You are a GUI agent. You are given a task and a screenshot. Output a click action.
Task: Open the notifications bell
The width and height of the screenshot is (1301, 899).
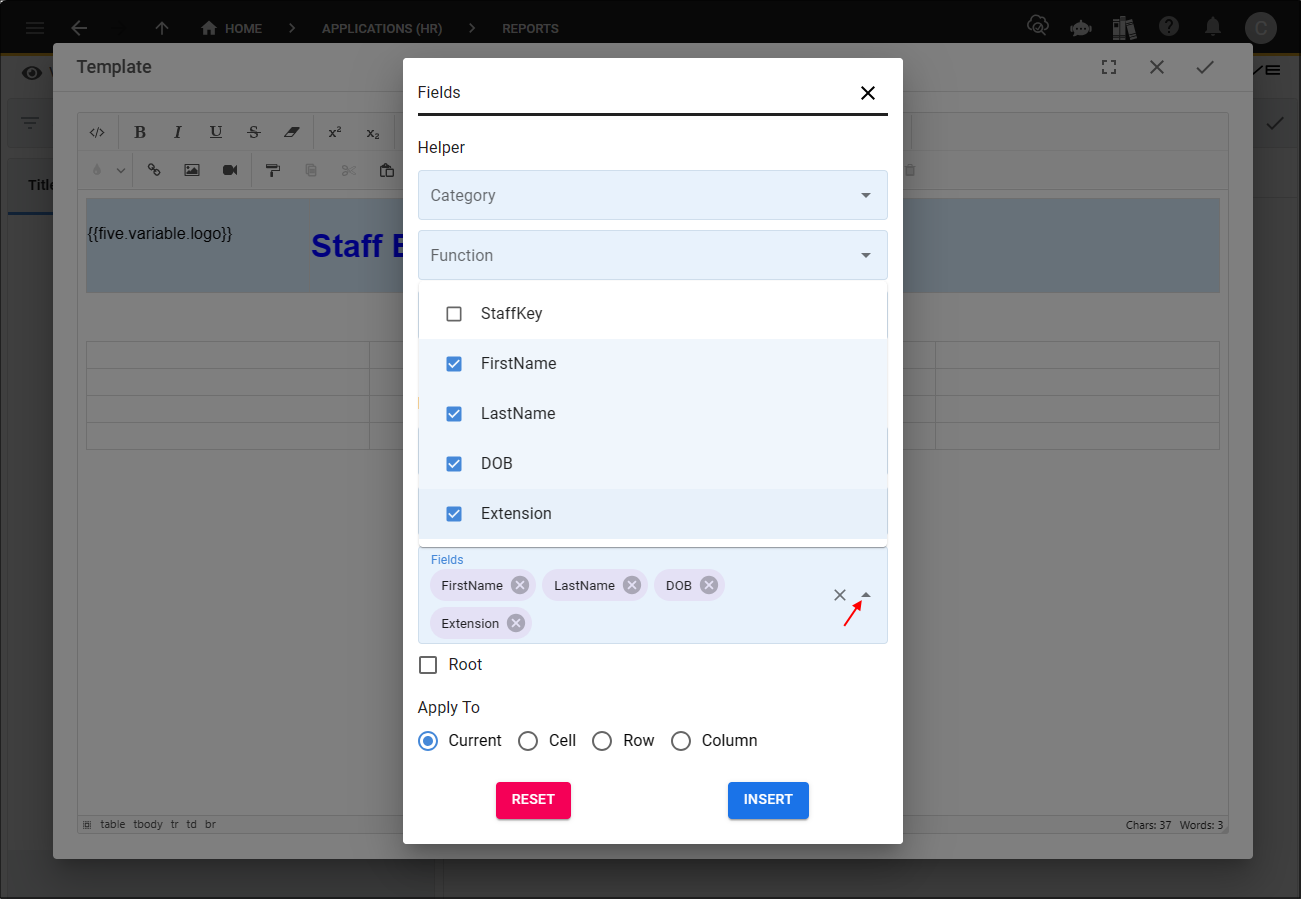1212,27
